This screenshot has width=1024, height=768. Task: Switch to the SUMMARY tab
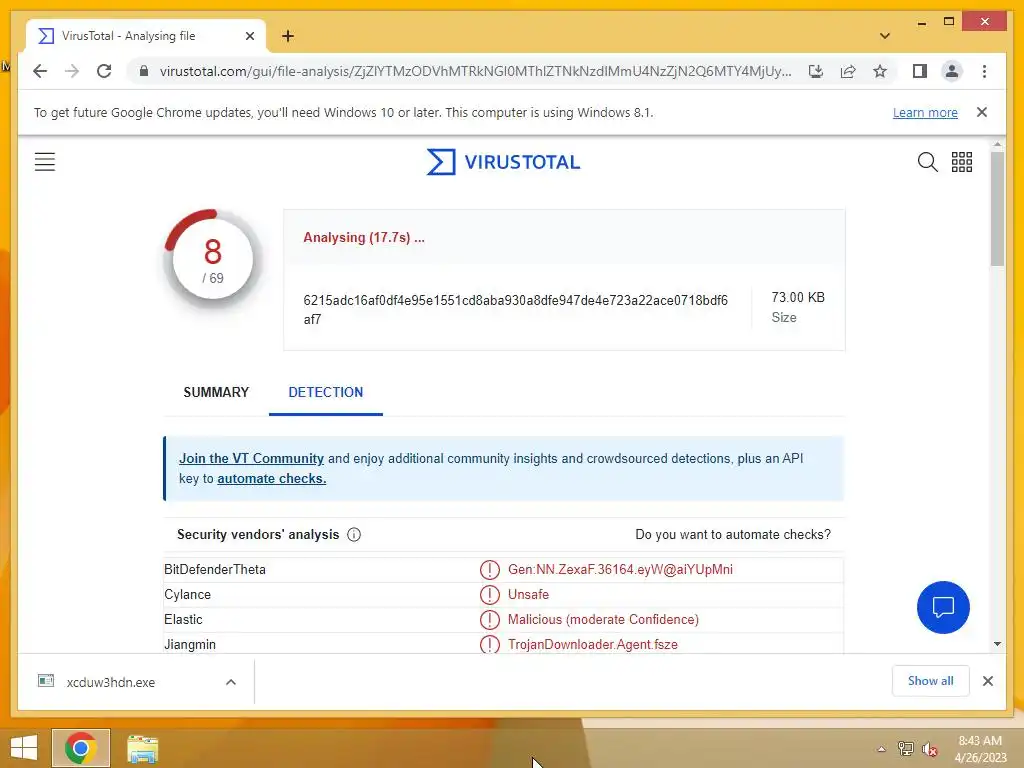click(216, 392)
